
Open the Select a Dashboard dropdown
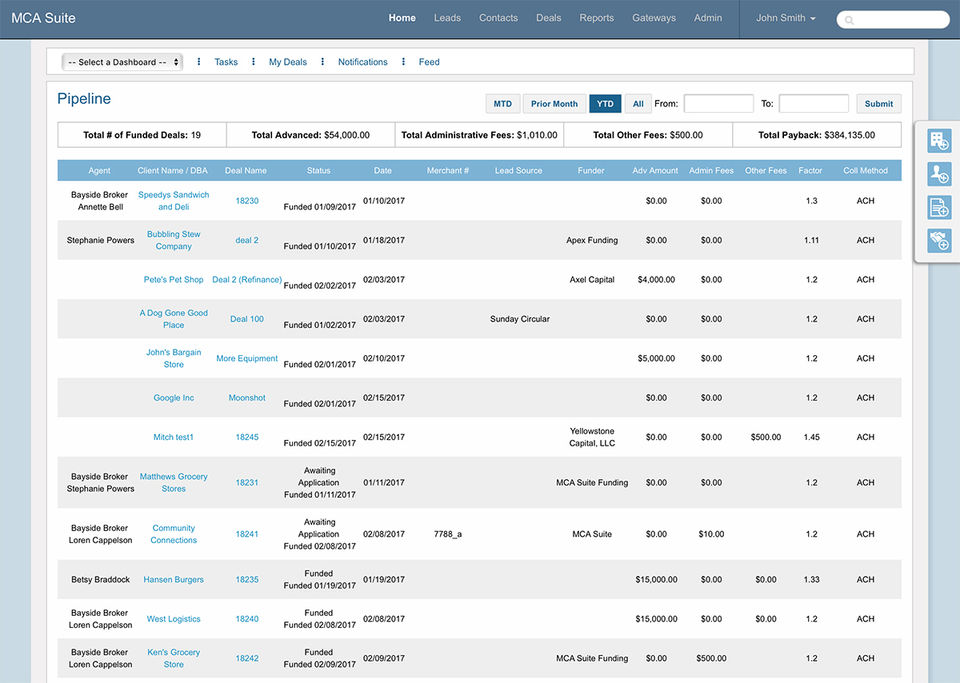pyautogui.click(x=122, y=62)
